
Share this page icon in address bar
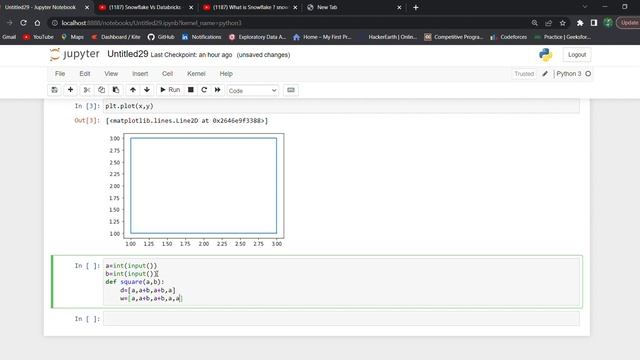tap(548, 23)
